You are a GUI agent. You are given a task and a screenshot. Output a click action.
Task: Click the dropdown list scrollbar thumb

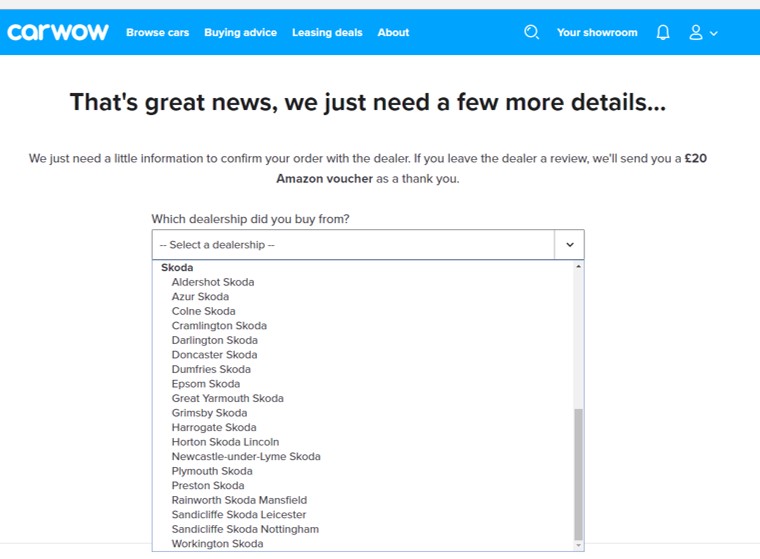[x=578, y=474]
